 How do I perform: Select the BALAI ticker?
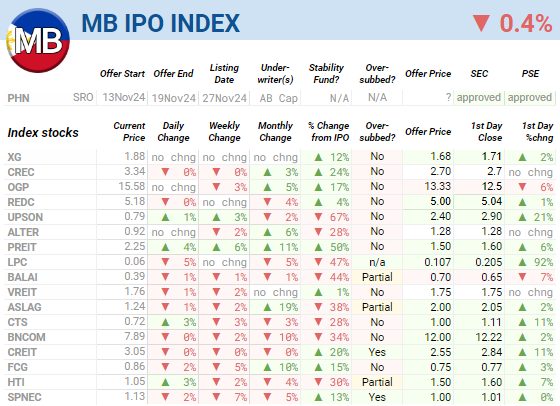(x=22, y=277)
